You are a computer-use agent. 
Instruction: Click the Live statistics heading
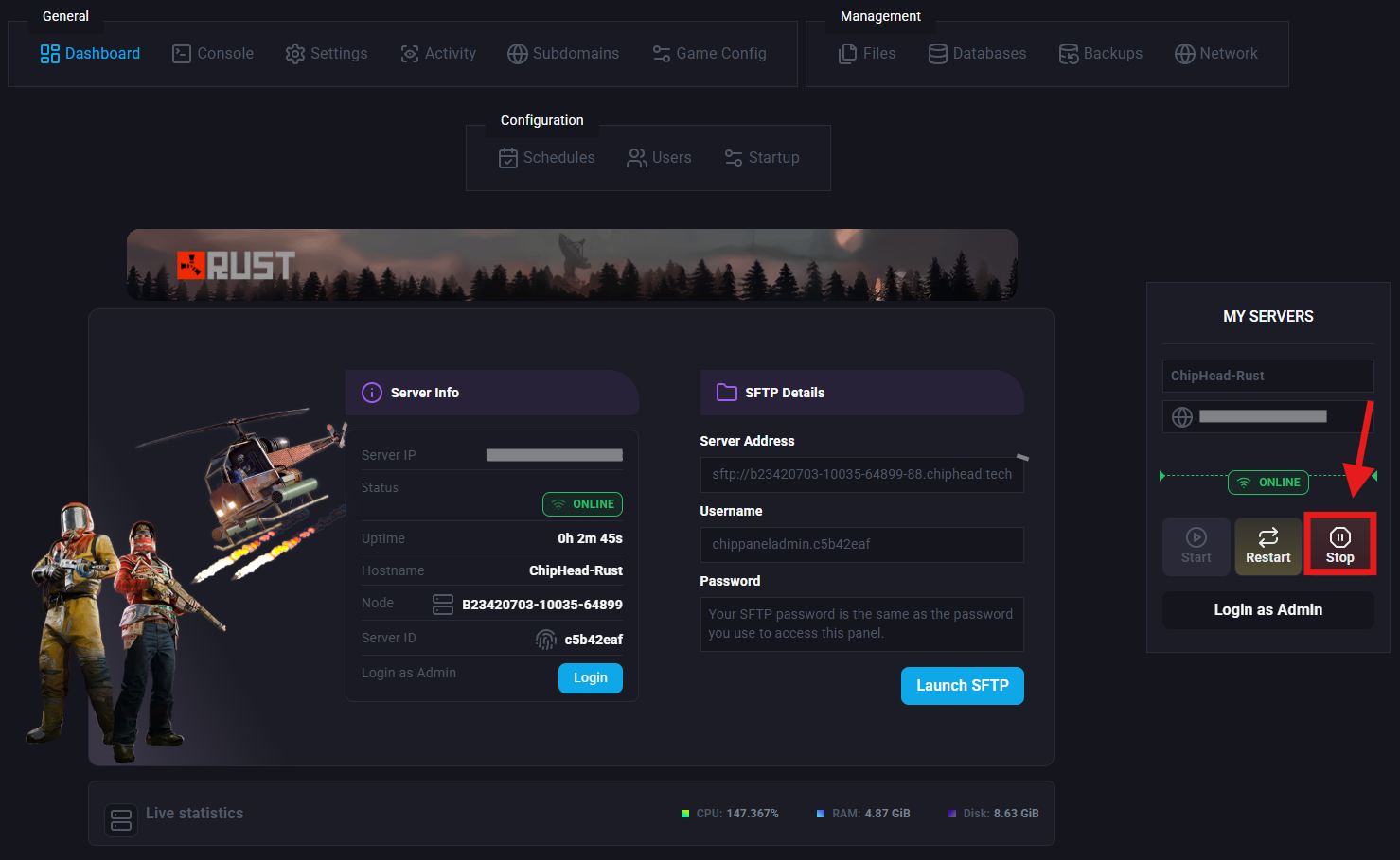click(x=194, y=814)
